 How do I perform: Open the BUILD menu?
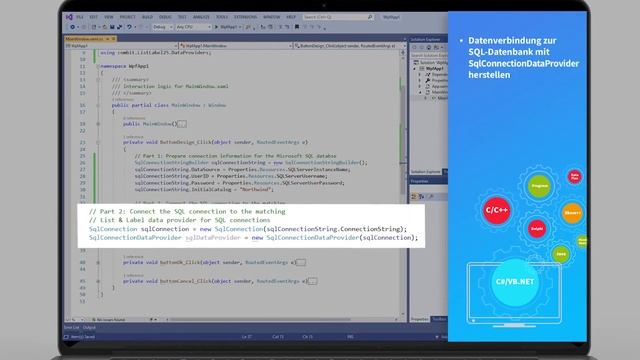point(147,17)
